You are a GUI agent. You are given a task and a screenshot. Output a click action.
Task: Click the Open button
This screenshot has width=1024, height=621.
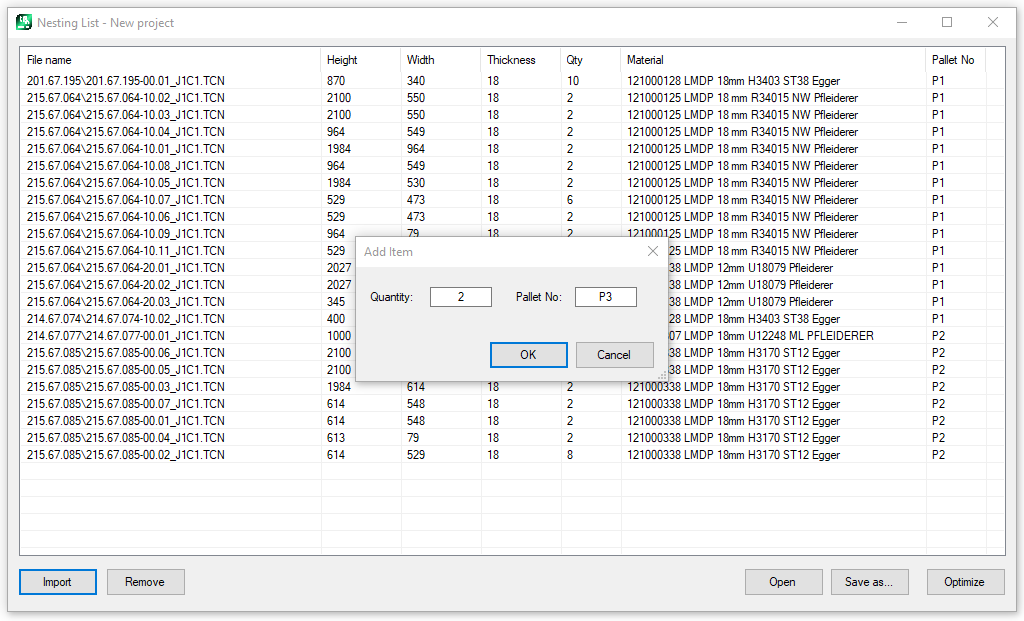783,581
